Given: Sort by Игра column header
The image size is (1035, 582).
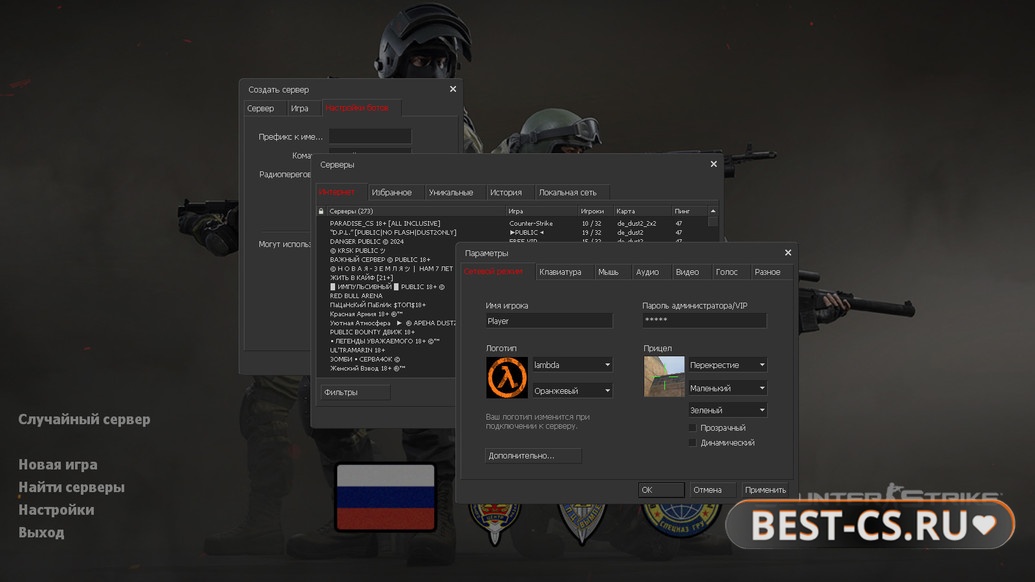Looking at the screenshot, I should point(542,211).
